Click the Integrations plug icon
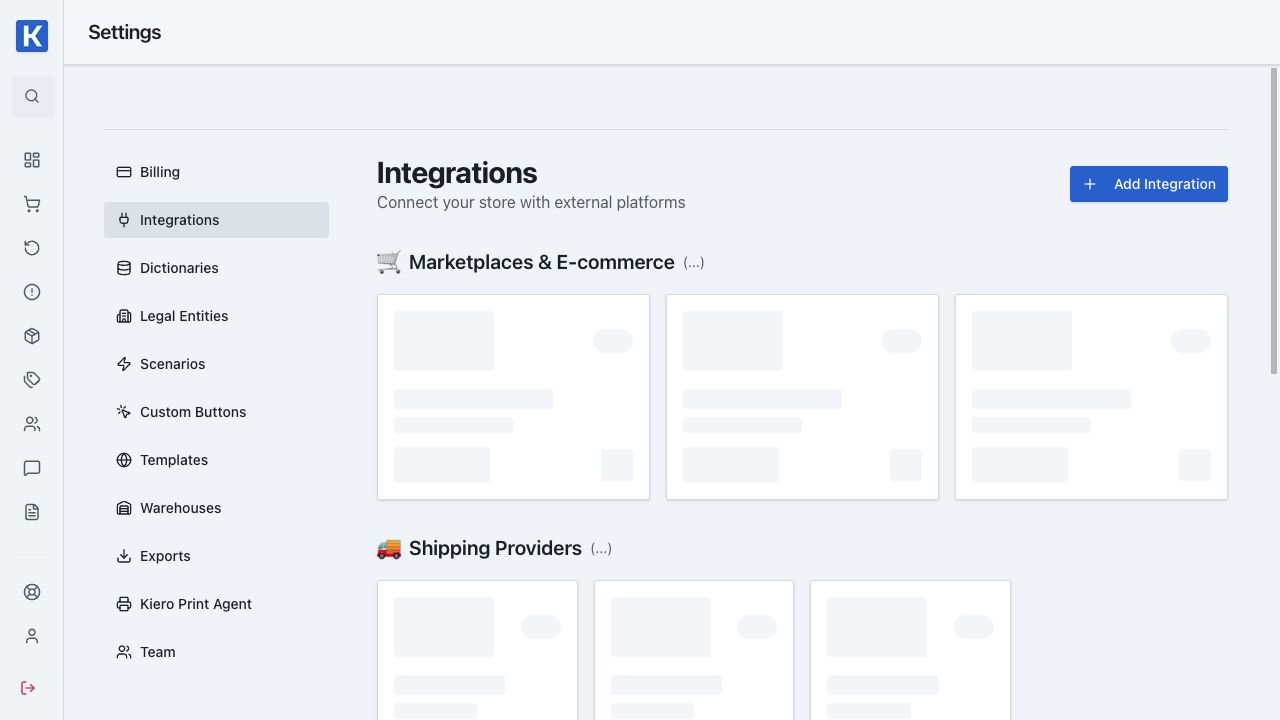The height and width of the screenshot is (720, 1280). (x=124, y=220)
